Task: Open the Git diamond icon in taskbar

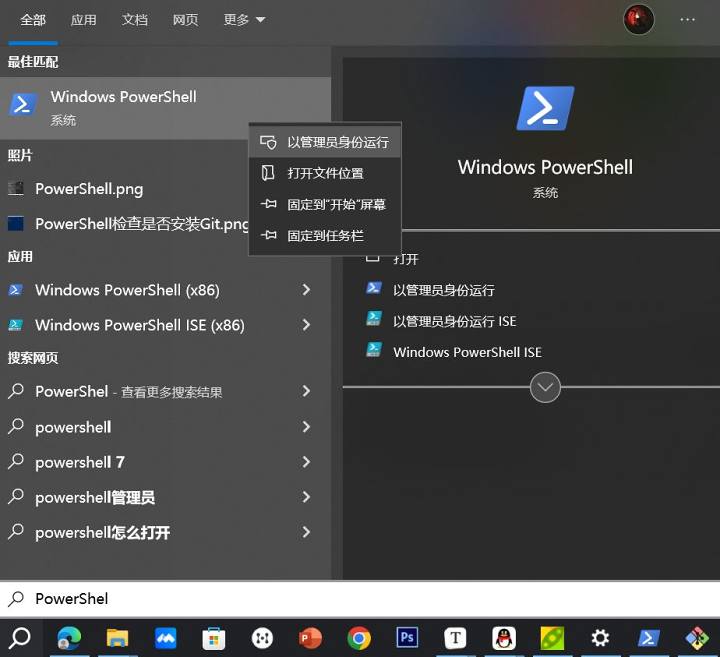Action: (x=697, y=638)
